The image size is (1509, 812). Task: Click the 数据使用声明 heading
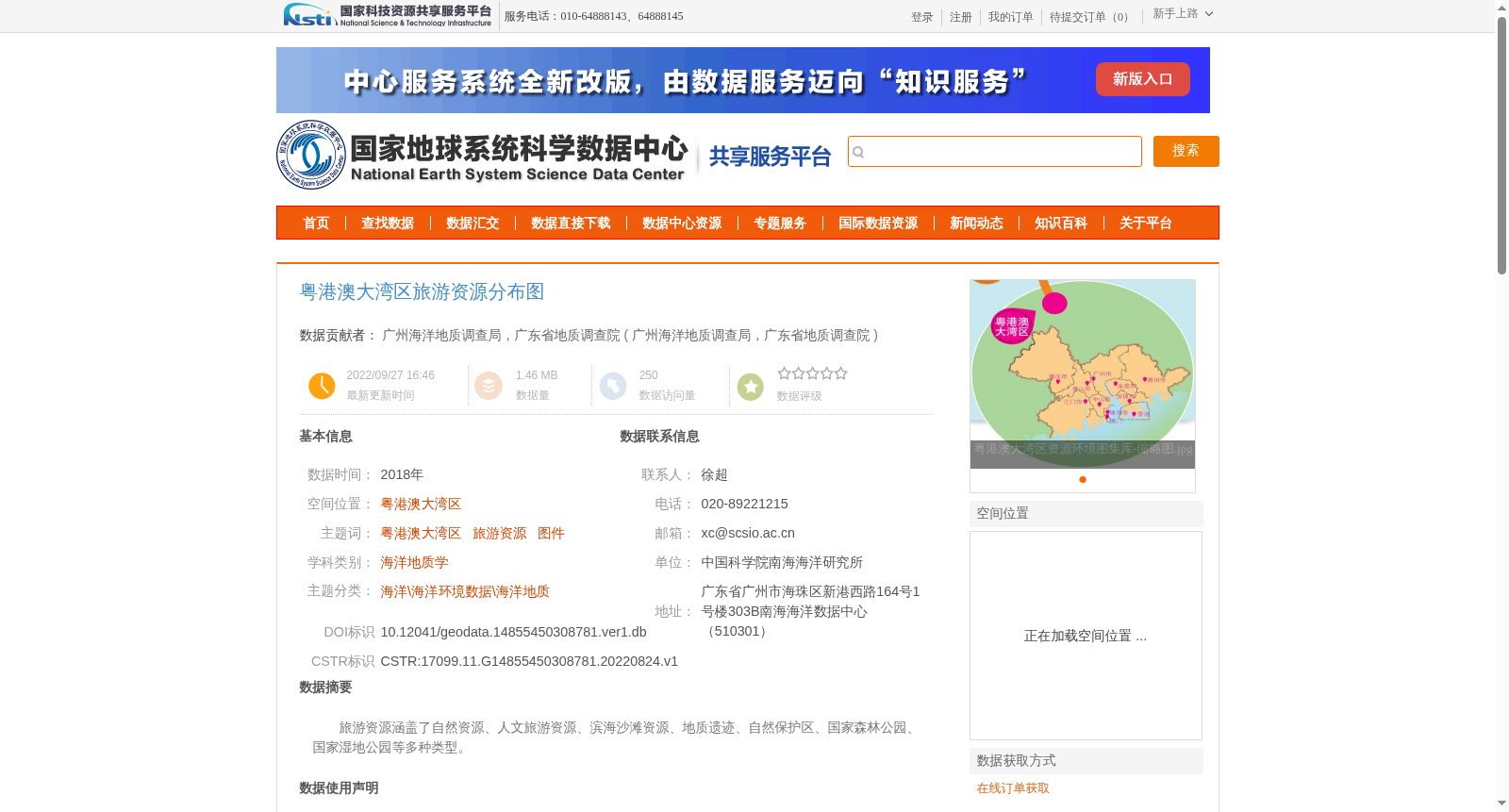click(x=339, y=788)
